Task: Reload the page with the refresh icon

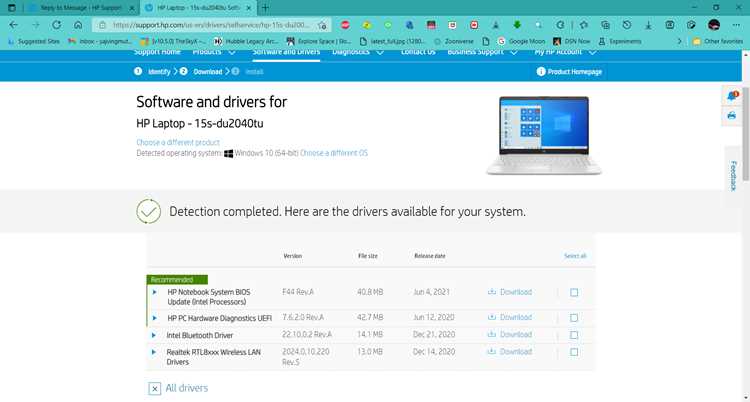Action: (56, 25)
